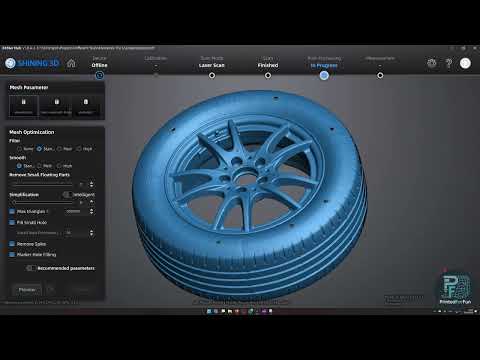Click the Scan step circle marker
480x360 pixels.
coord(268,76)
